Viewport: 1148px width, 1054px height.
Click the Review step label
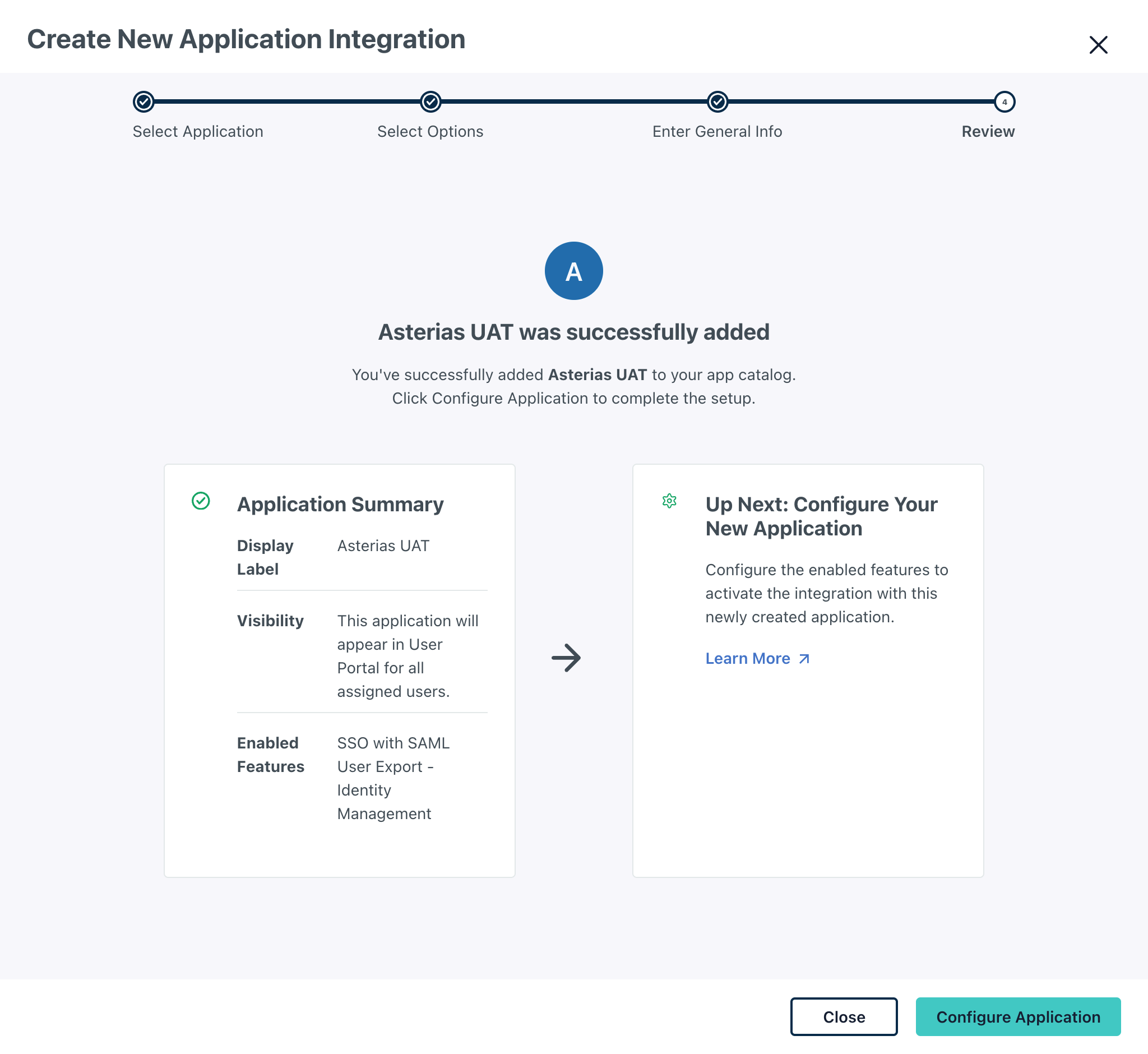tap(988, 131)
